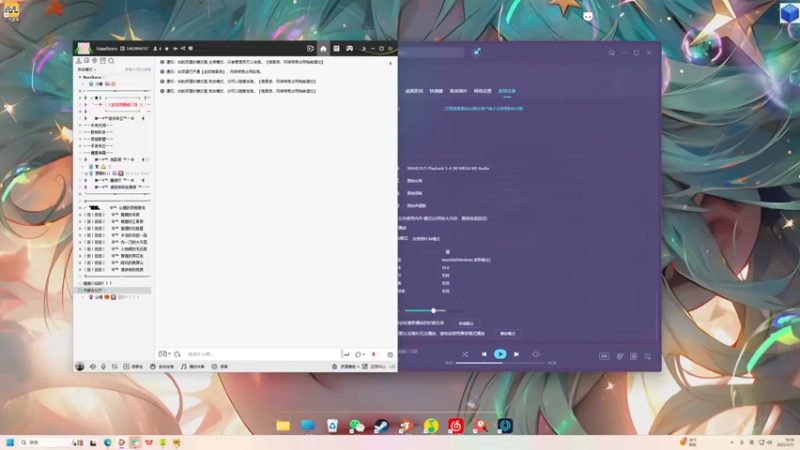Click the sound quality badge at player bottom-right
800x450 pixels.
(x=604, y=356)
